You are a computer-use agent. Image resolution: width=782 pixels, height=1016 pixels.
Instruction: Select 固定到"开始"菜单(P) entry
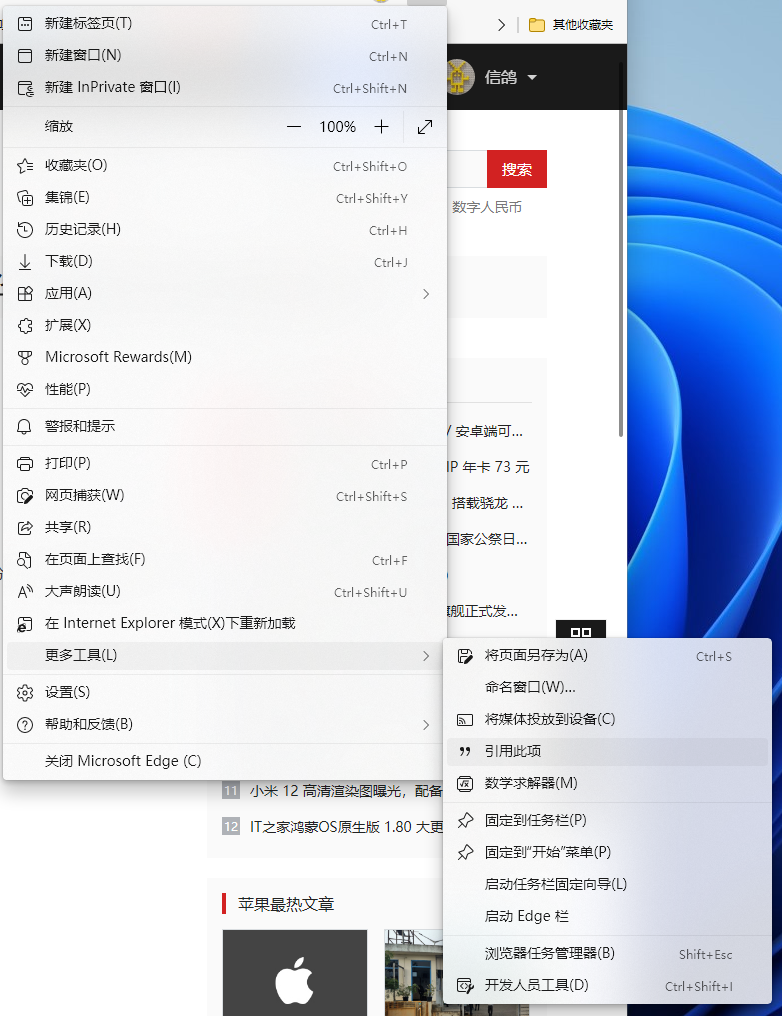[608, 853]
